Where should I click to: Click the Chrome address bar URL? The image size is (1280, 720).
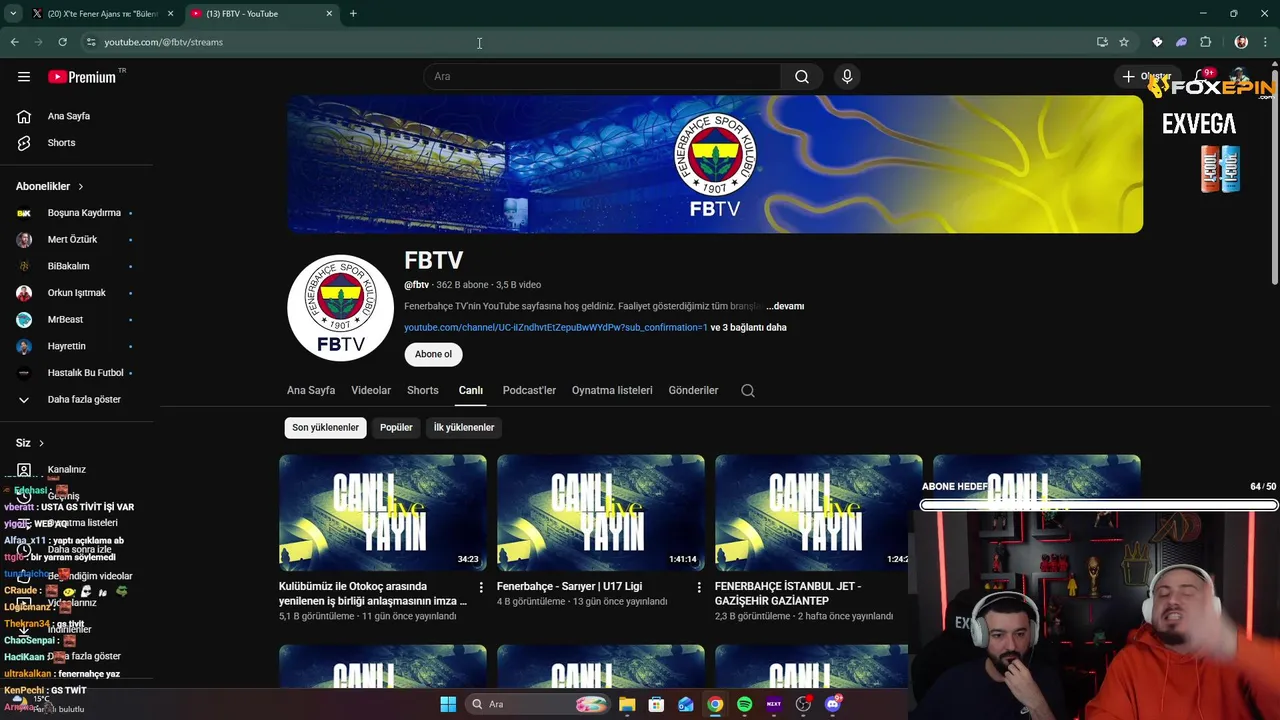coord(163,42)
